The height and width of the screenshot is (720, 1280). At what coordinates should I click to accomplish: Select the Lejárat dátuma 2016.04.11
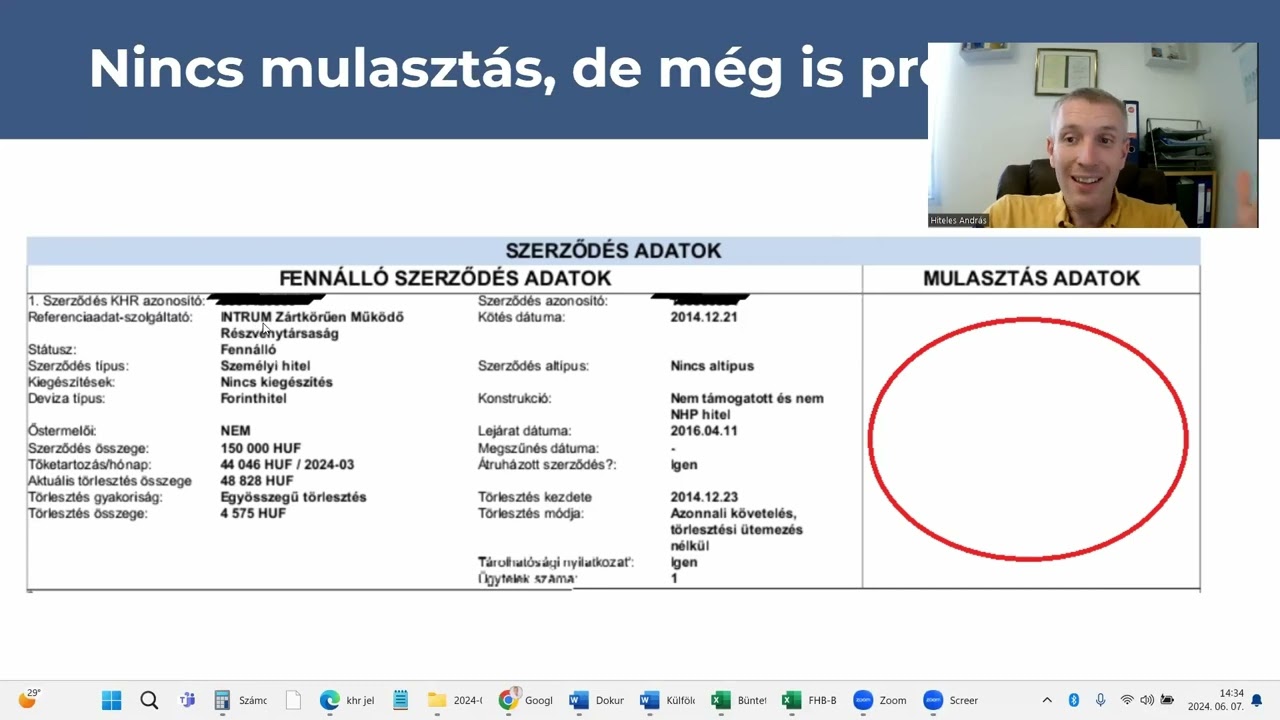tap(704, 431)
